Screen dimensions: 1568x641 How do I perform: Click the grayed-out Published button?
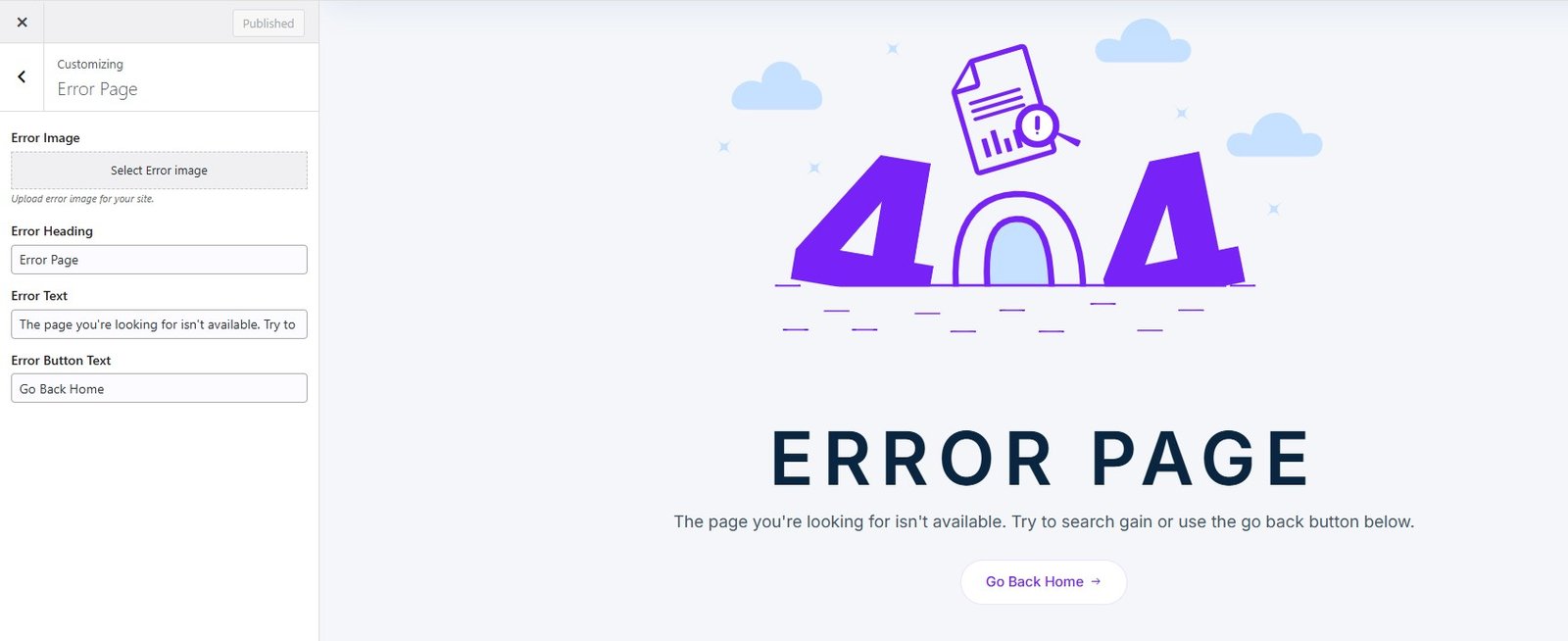269,24
